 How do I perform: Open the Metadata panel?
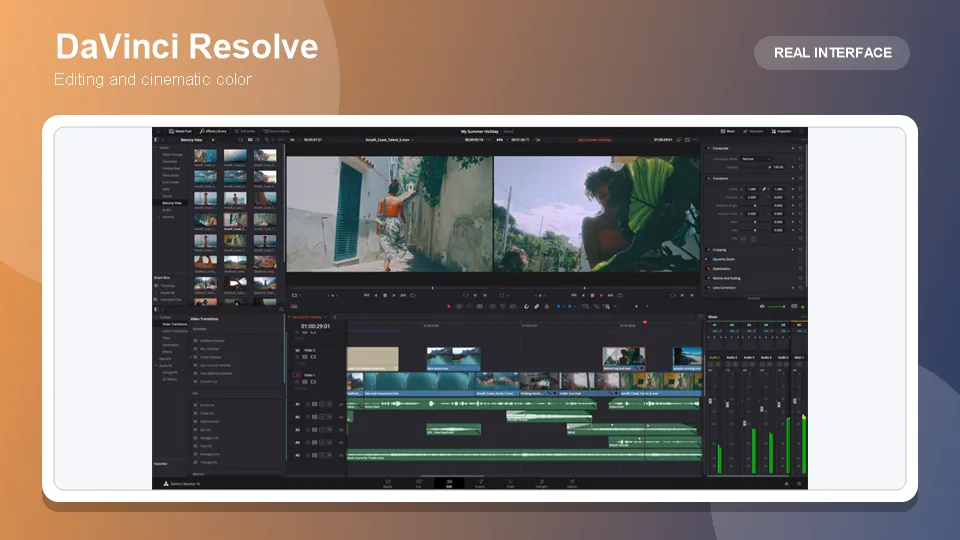tap(753, 131)
